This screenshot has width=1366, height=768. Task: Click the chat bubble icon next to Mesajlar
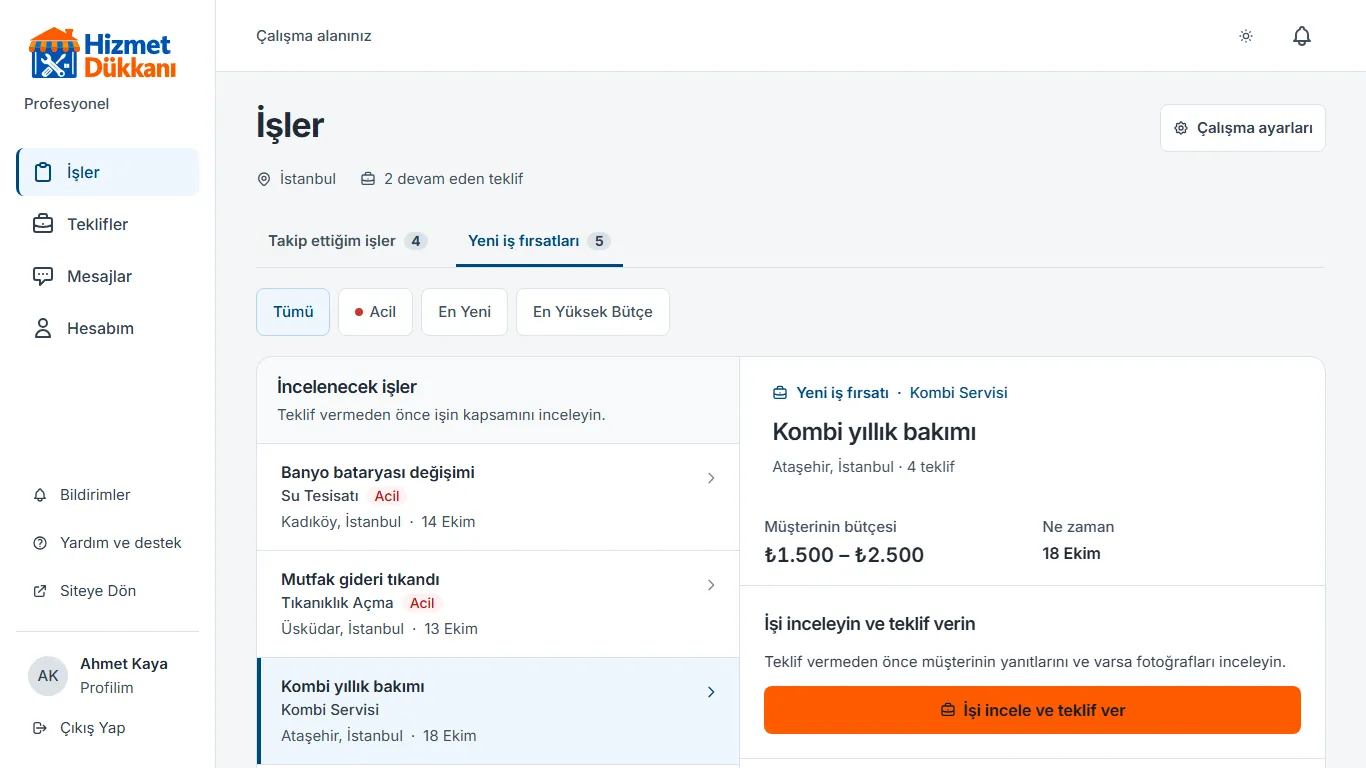pyautogui.click(x=43, y=276)
